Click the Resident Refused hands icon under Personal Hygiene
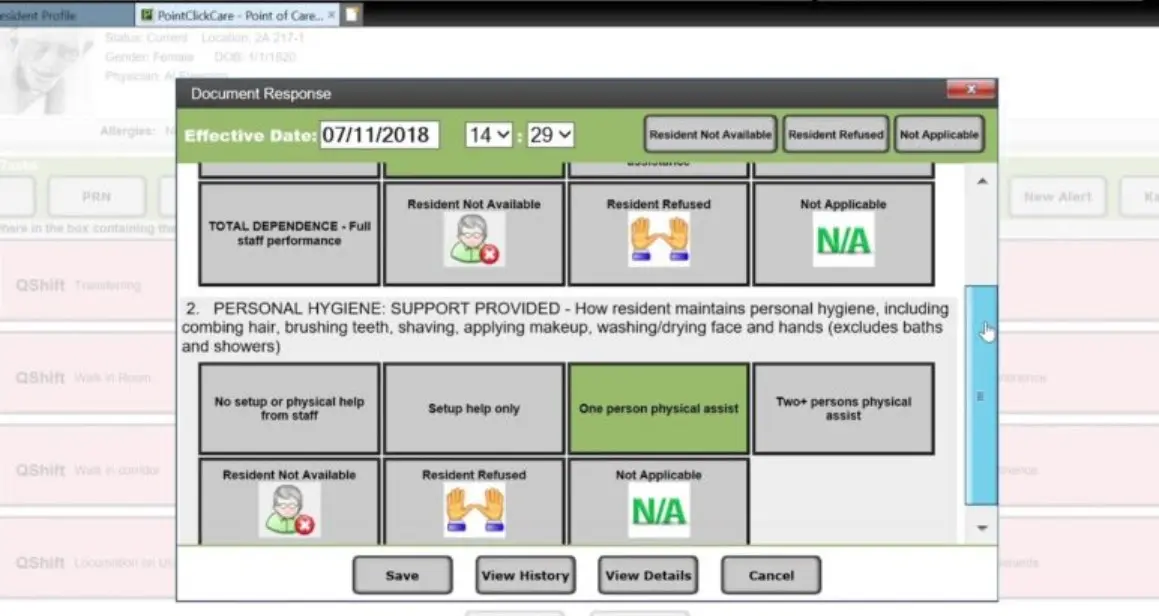Screen dimensions: 1159x616 pyautogui.click(x=473, y=510)
